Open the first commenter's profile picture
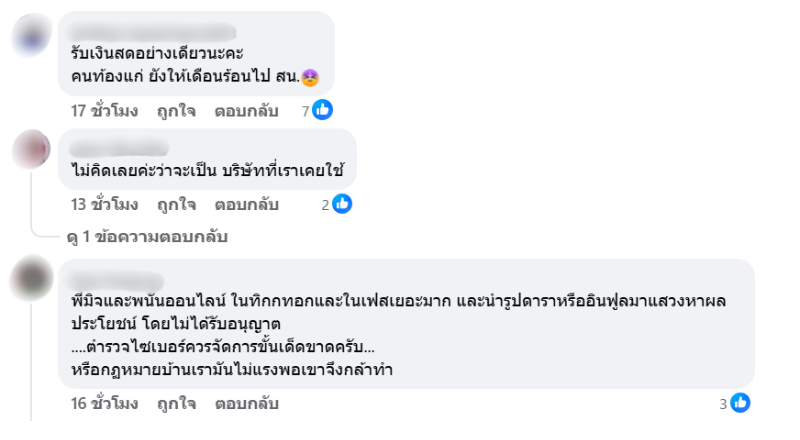The height and width of the screenshot is (440, 800). (x=31, y=38)
